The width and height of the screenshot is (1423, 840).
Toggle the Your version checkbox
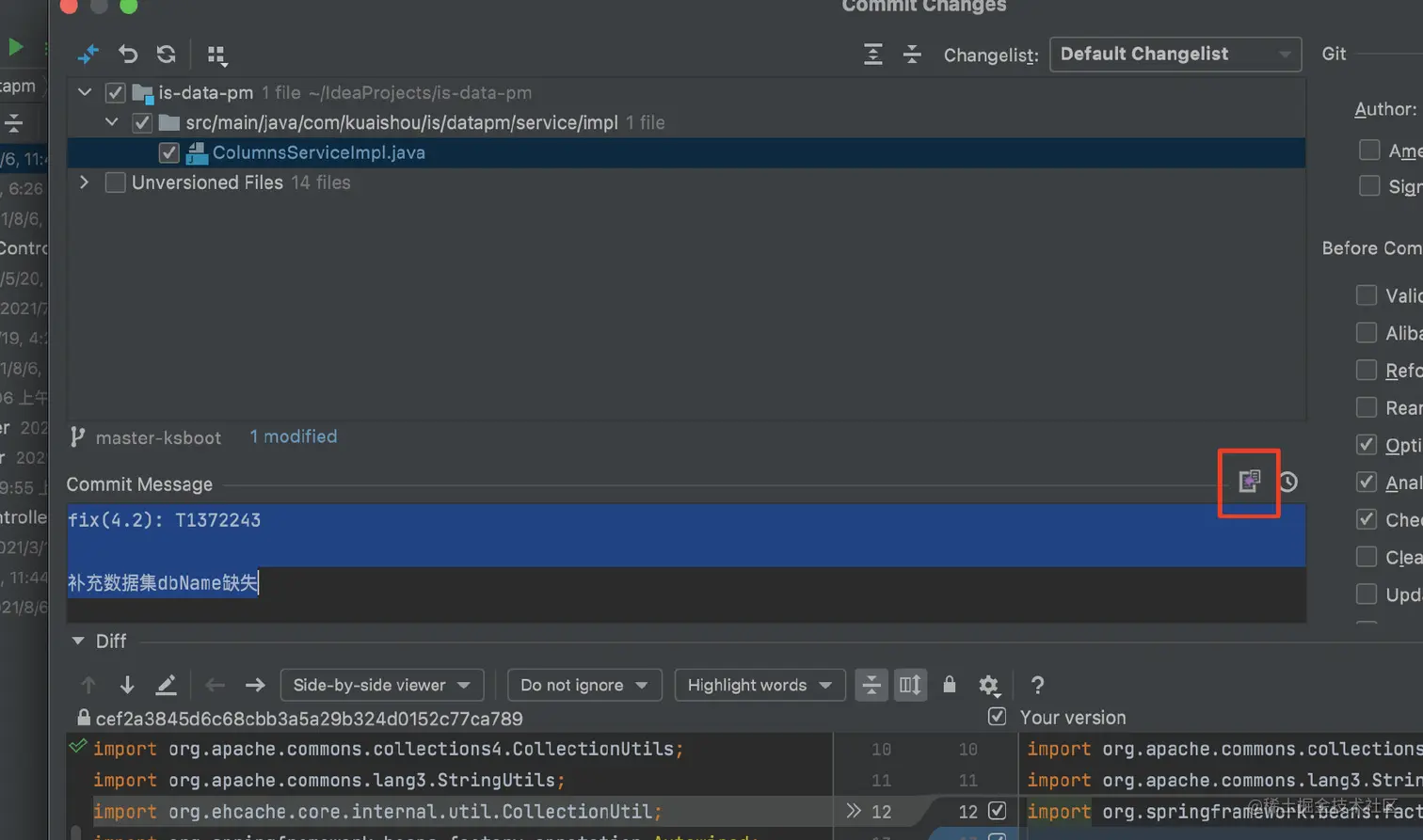[997, 717]
